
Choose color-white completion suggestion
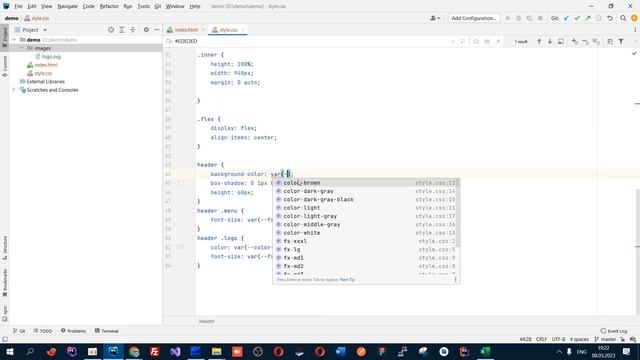pos(366,233)
